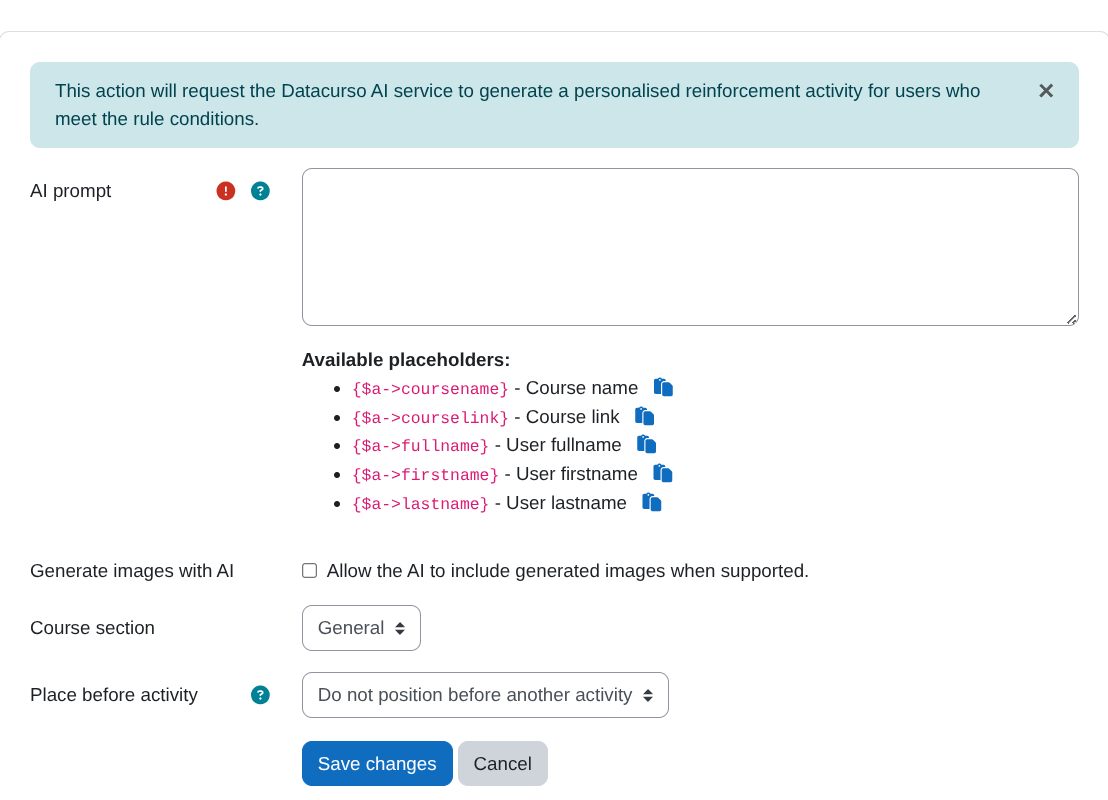This screenshot has height=800, width=1108.
Task: Copy the coursename placeholder
Action: pyautogui.click(x=662, y=387)
